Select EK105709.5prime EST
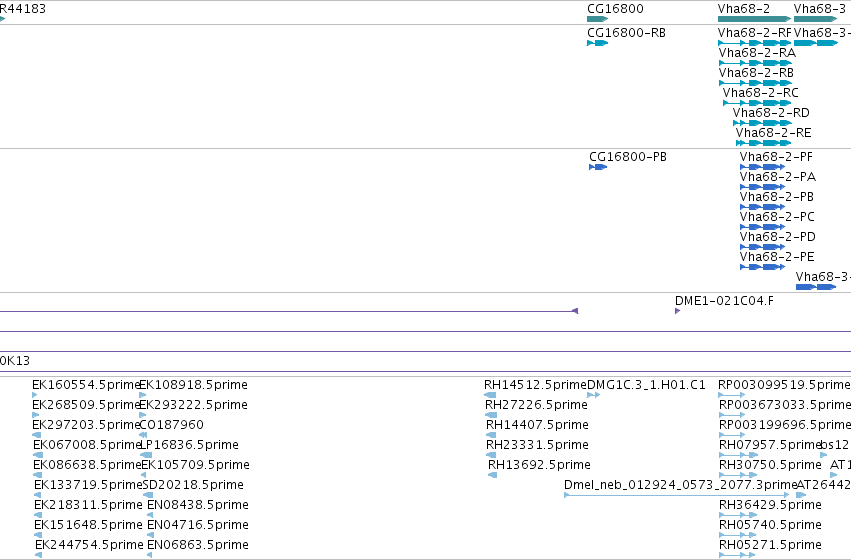 [195, 465]
